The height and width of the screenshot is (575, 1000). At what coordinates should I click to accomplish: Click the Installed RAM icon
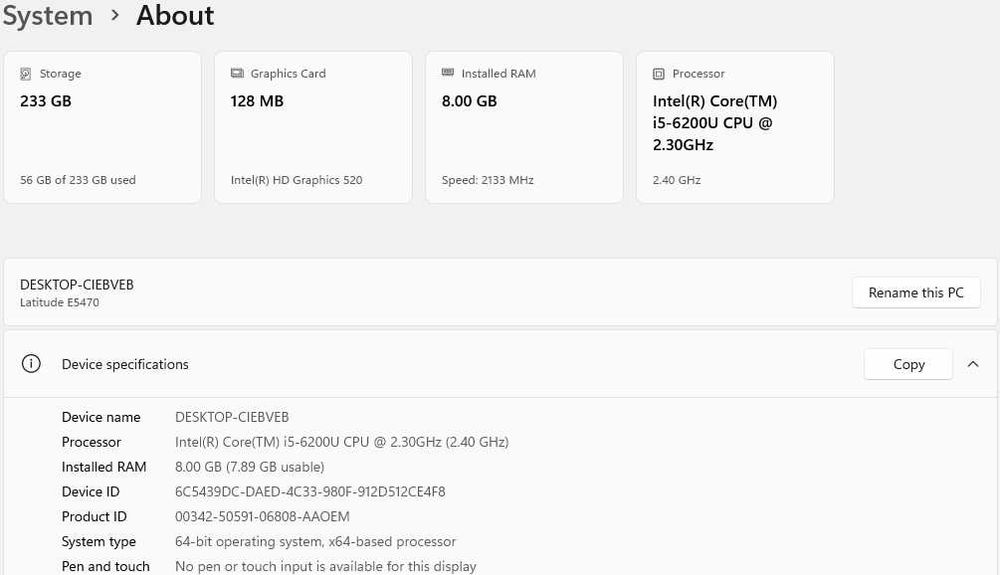[447, 74]
